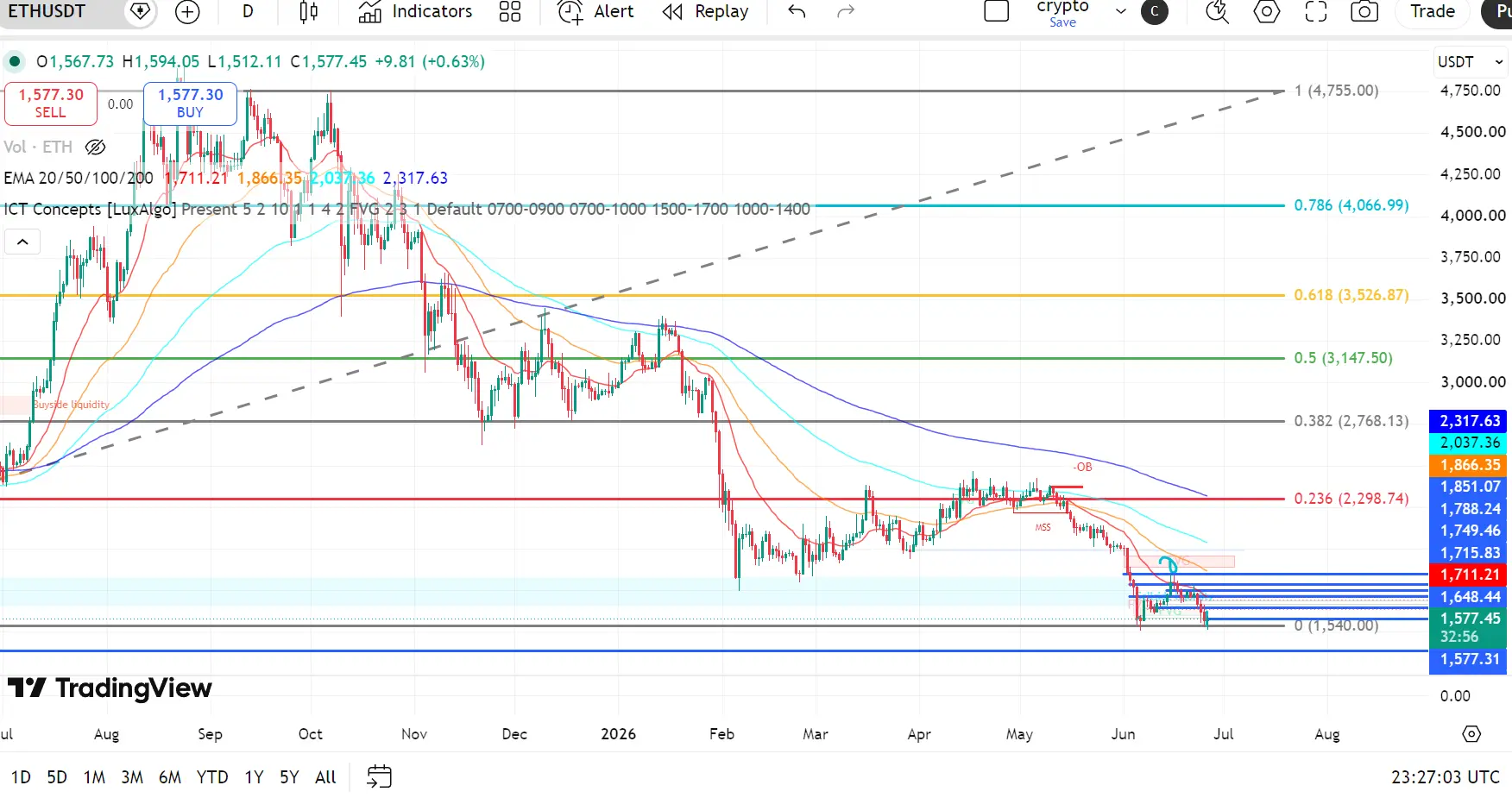The height and width of the screenshot is (798, 1512).
Task: Click the symbol flag diamond icon
Action: (139, 11)
